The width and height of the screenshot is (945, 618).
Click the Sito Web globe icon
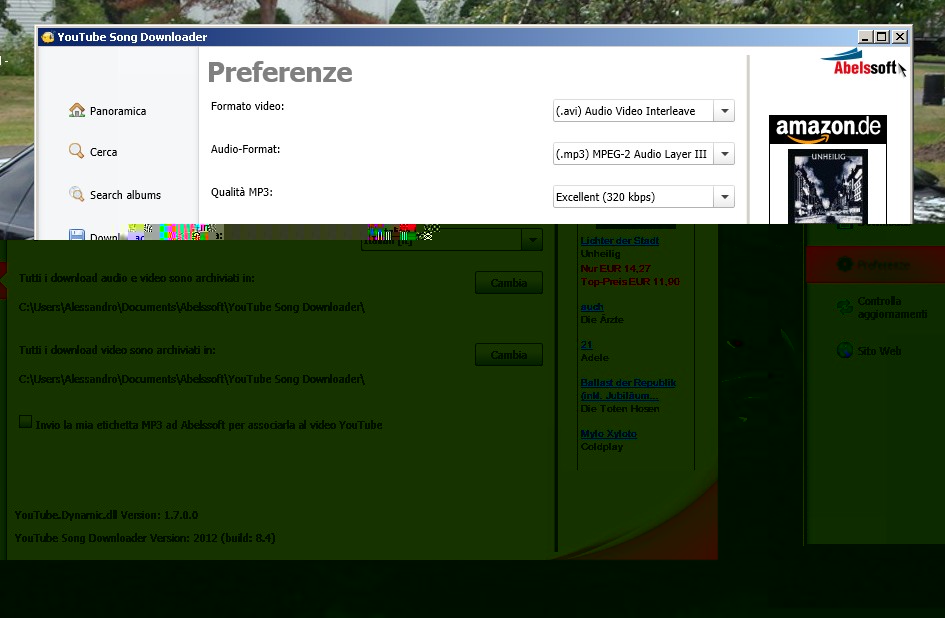pyautogui.click(x=845, y=350)
